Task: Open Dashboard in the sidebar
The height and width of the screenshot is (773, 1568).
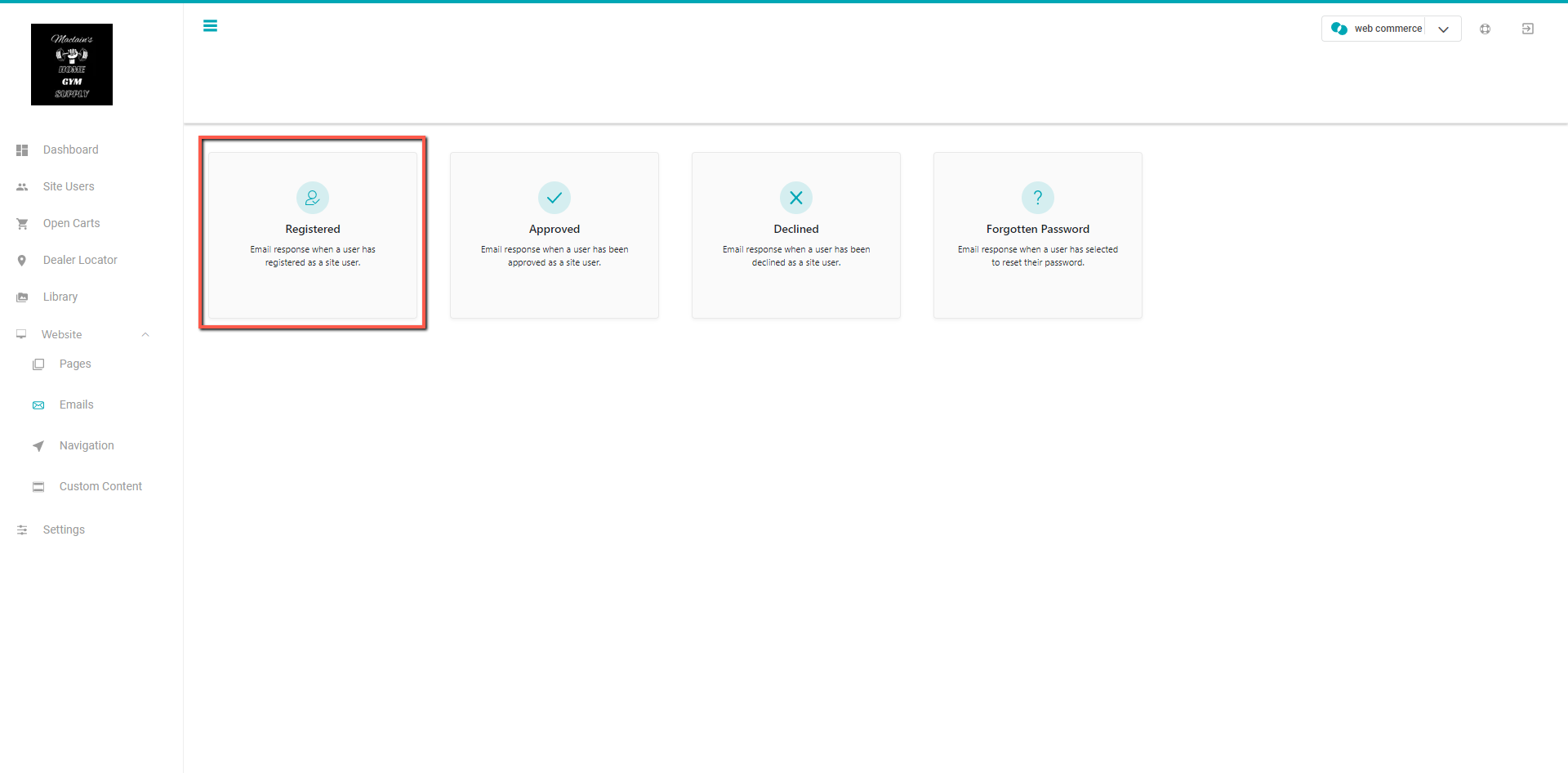Action: coord(70,150)
